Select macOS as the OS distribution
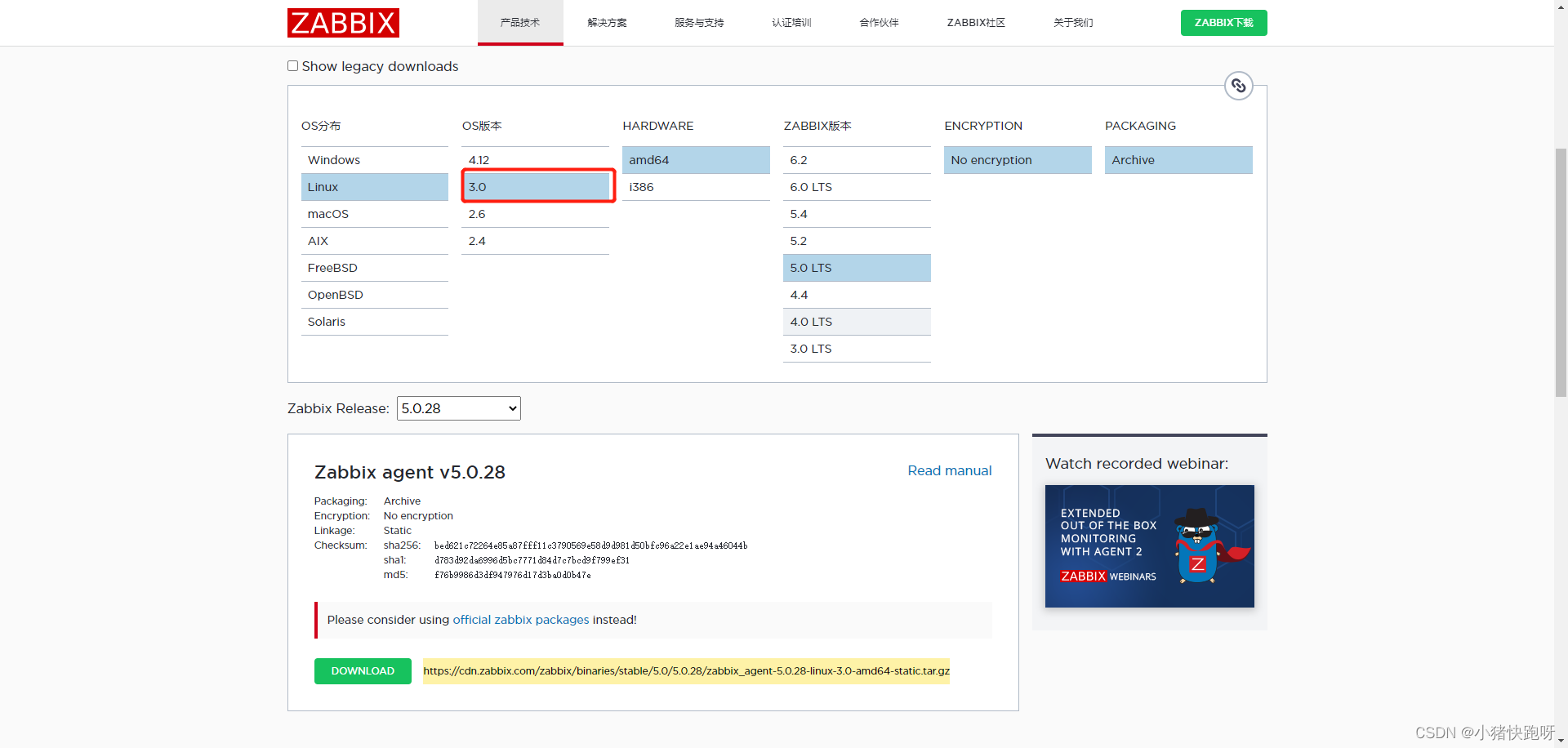The image size is (1568, 748). pos(328,213)
